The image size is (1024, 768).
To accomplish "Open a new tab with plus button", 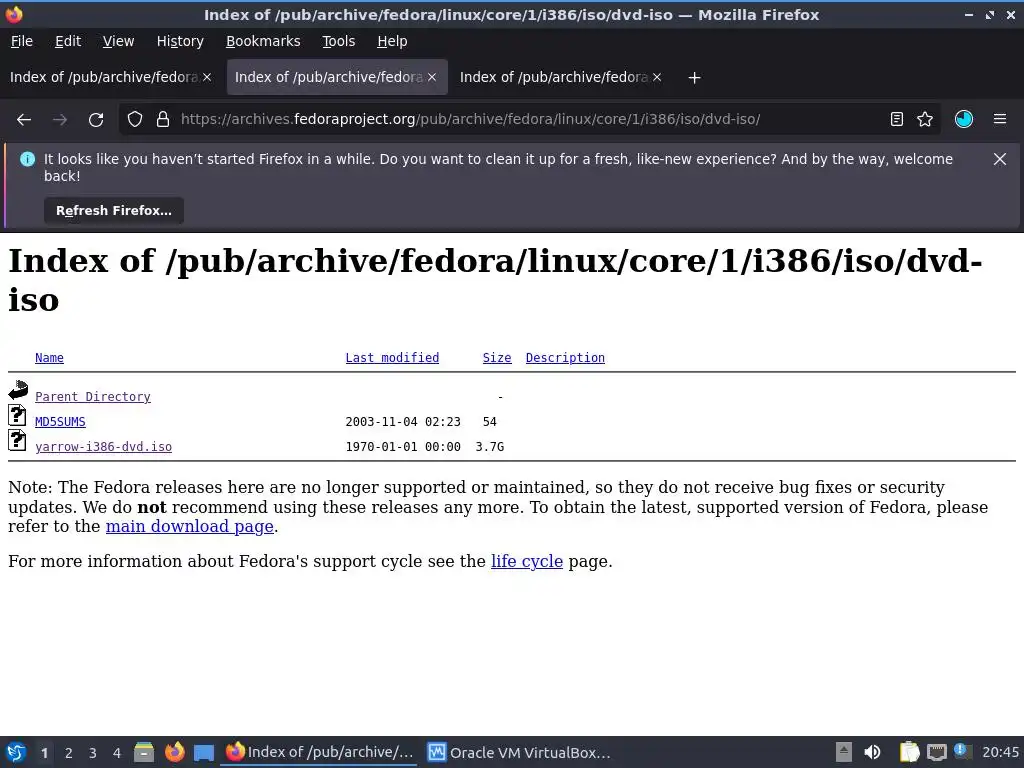I will [695, 78].
